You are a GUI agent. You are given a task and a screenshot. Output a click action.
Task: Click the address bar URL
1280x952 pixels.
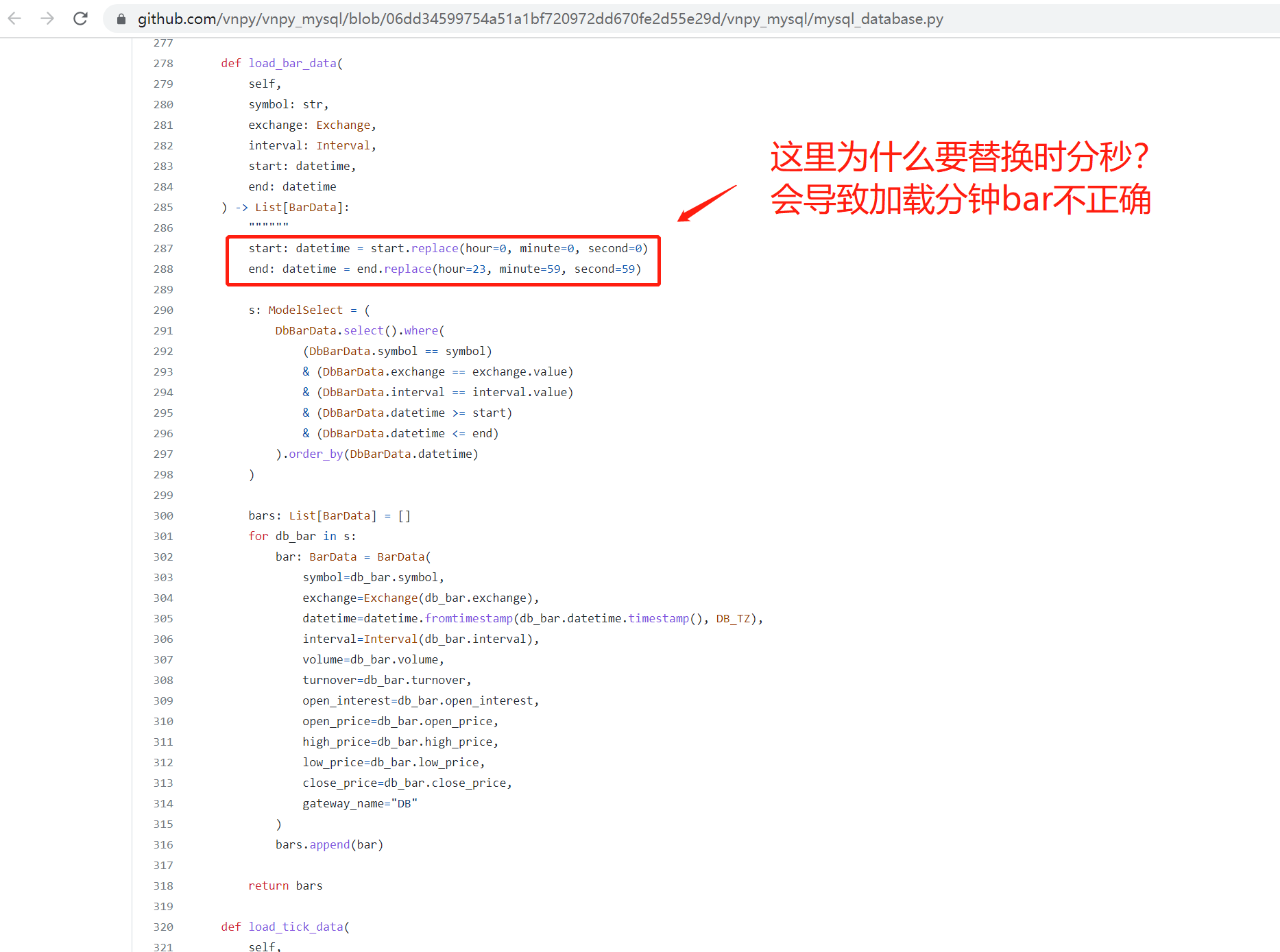pyautogui.click(x=480, y=19)
